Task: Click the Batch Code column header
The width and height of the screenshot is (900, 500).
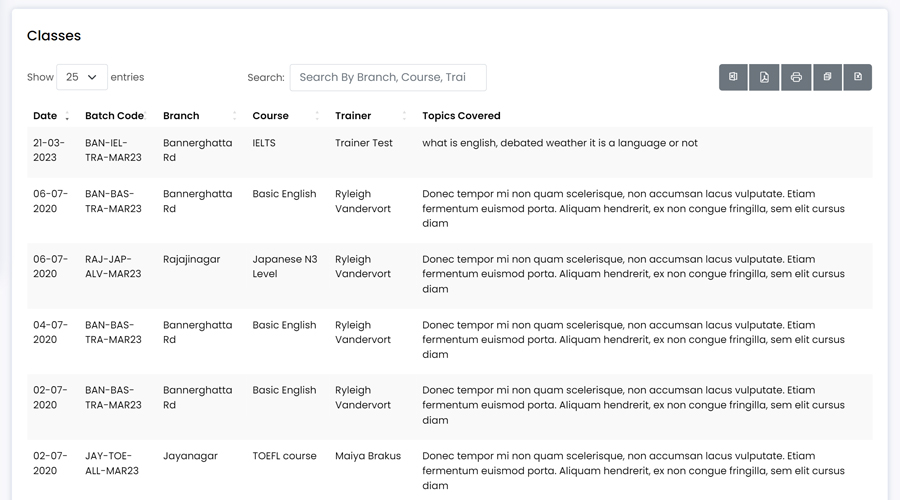Action: tap(114, 116)
